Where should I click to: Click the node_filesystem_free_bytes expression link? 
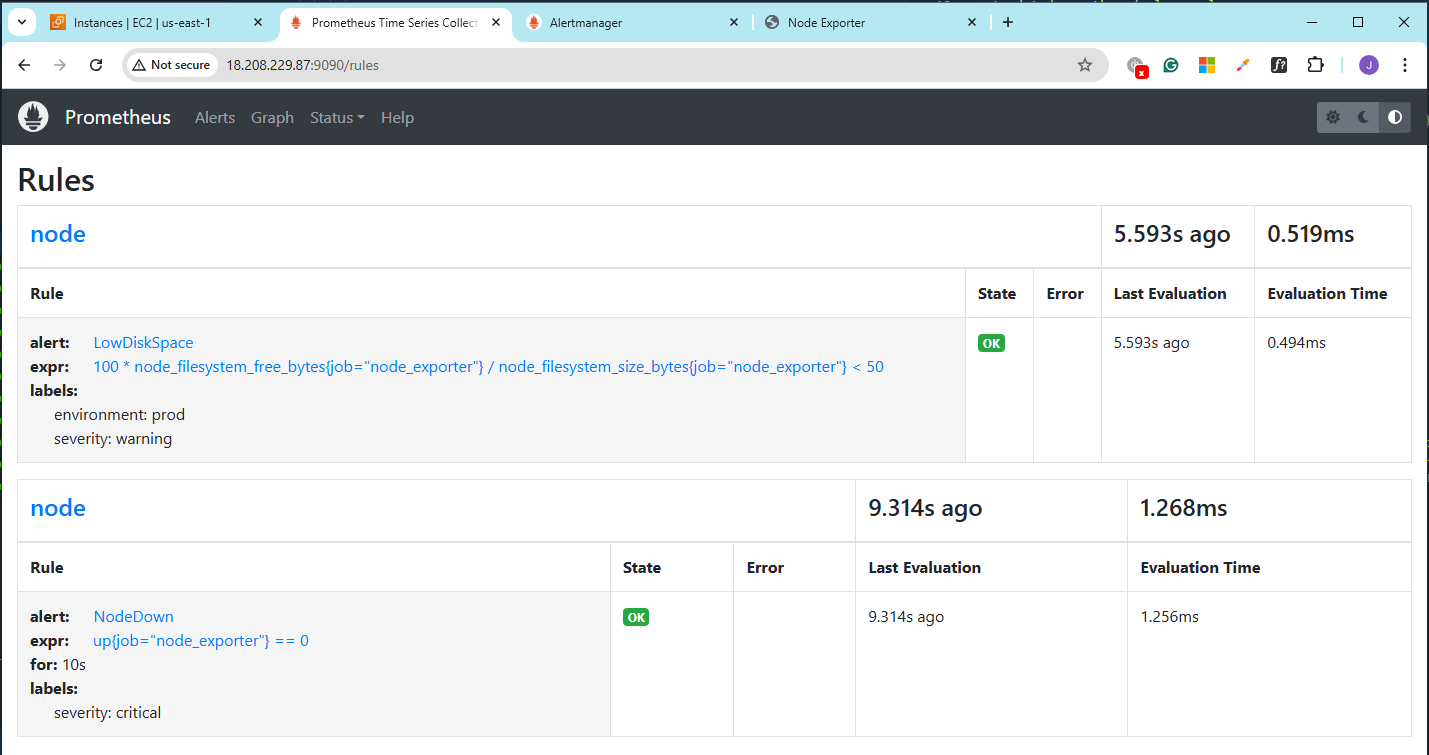coord(488,367)
